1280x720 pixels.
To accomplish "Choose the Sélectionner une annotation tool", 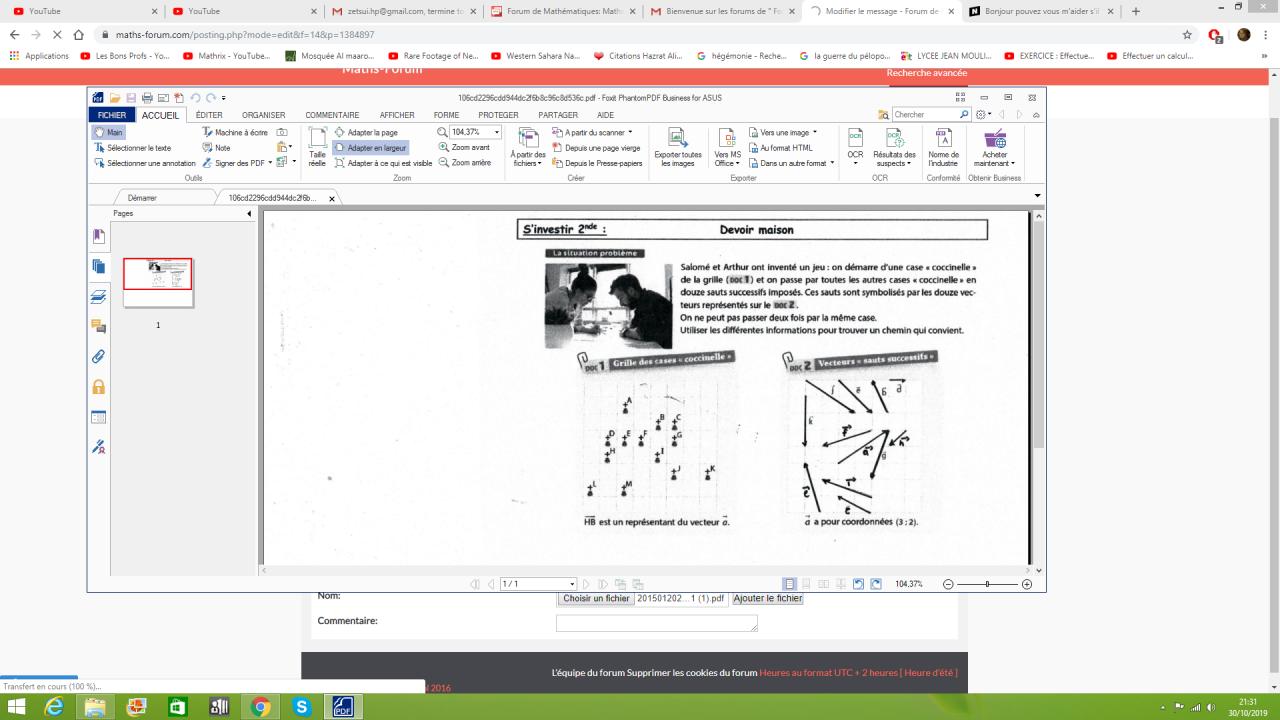I will pyautogui.click(x=144, y=163).
